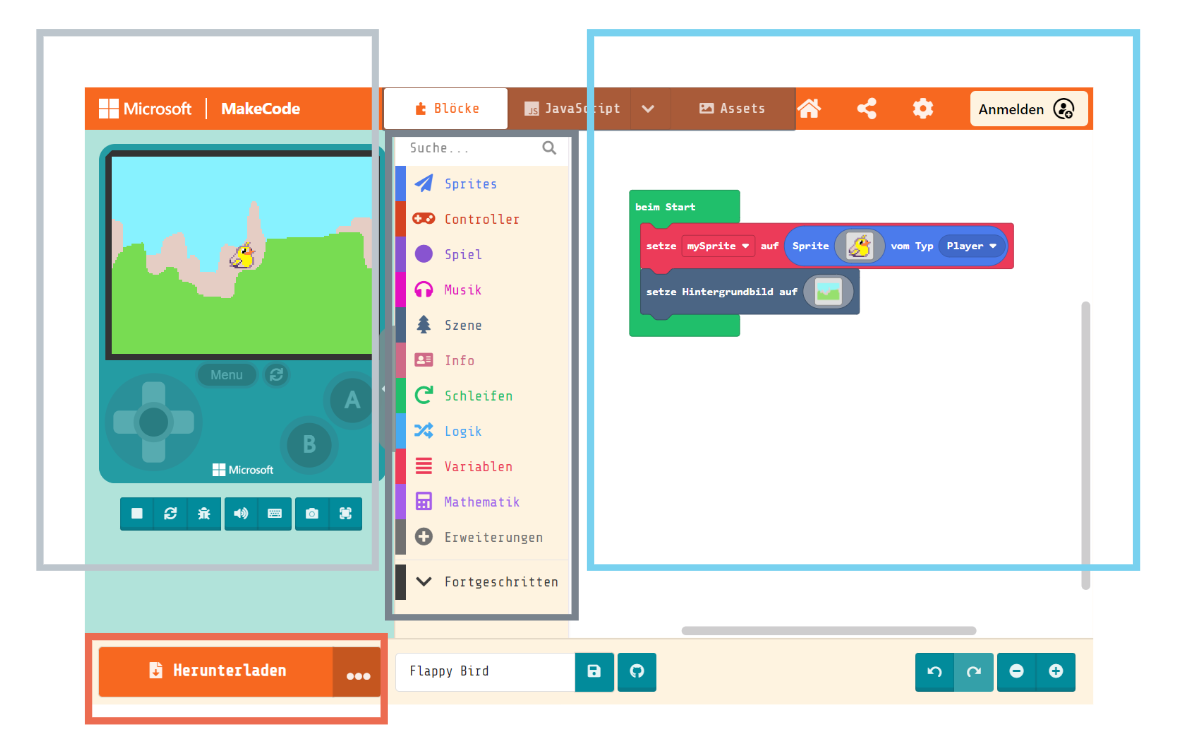
Task: Mute the simulator sound
Action: pos(241,513)
